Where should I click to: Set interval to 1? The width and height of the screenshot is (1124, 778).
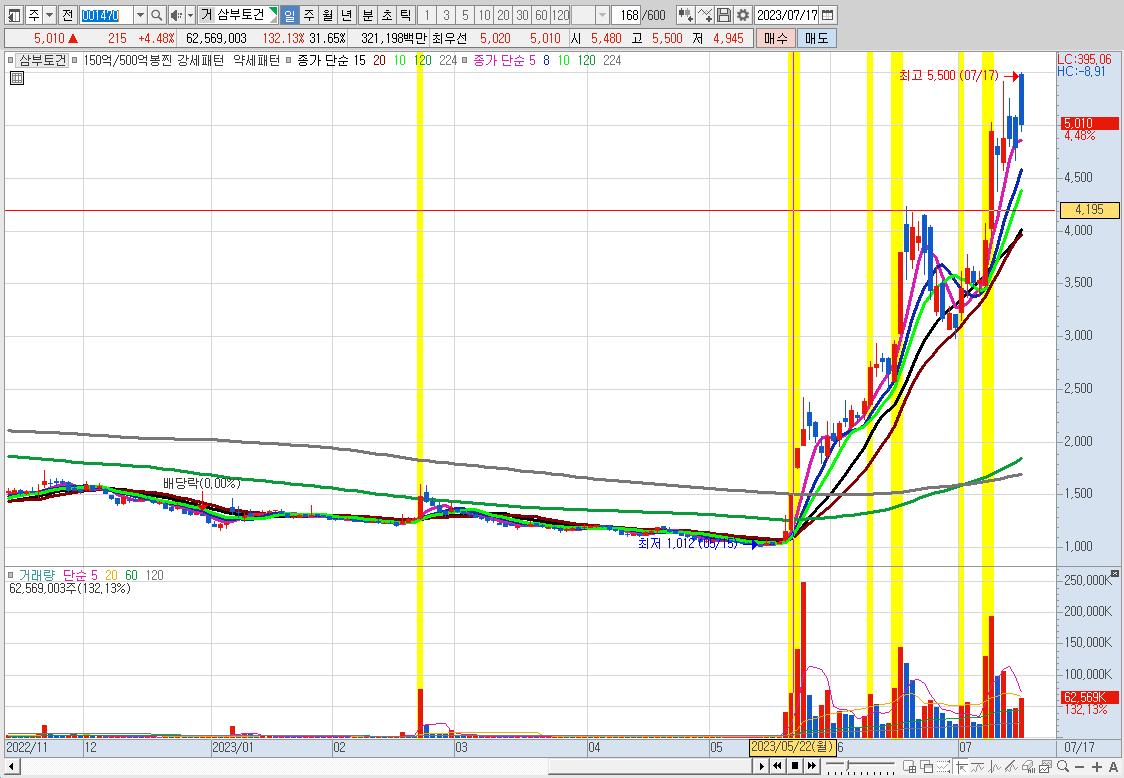427,15
